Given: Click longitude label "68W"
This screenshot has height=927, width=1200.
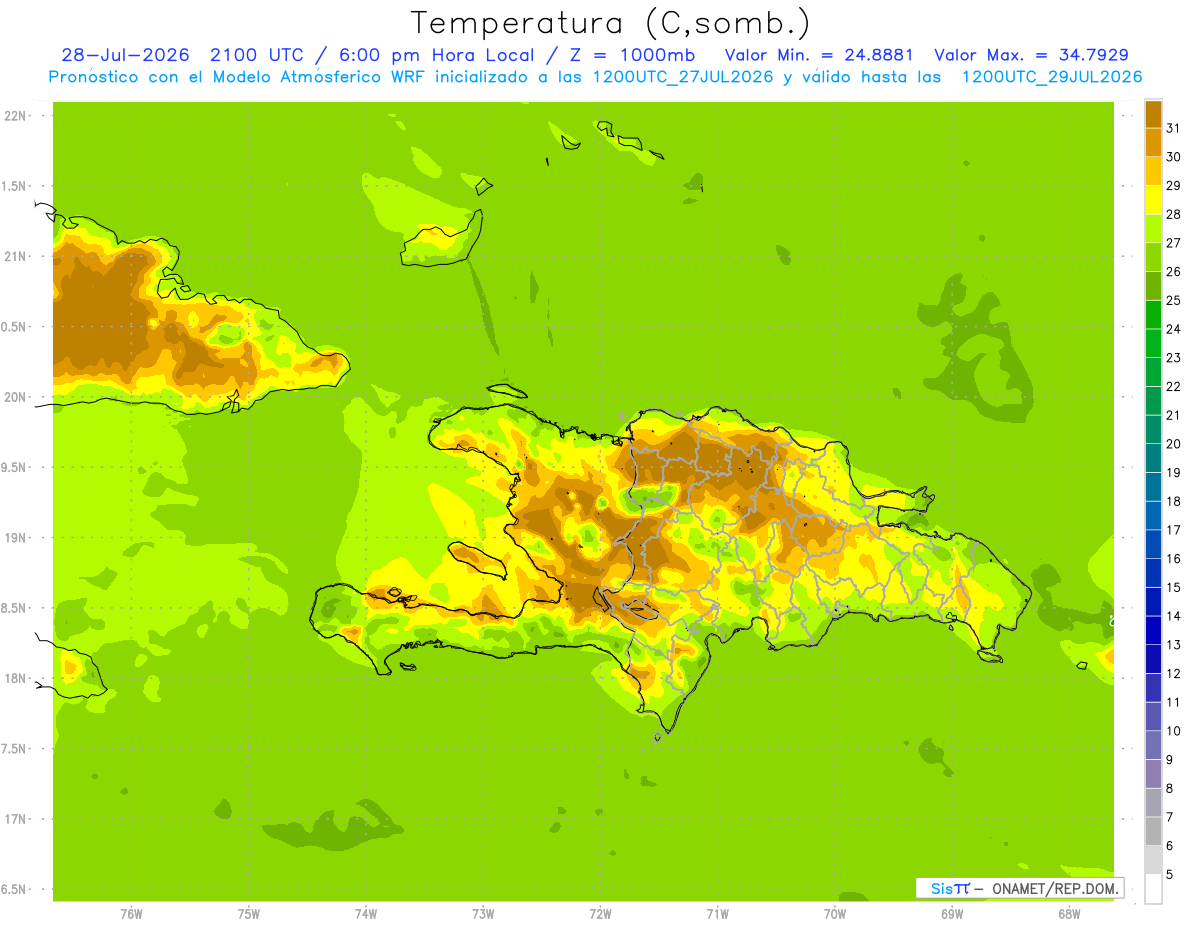Looking at the screenshot, I should click(1069, 914).
